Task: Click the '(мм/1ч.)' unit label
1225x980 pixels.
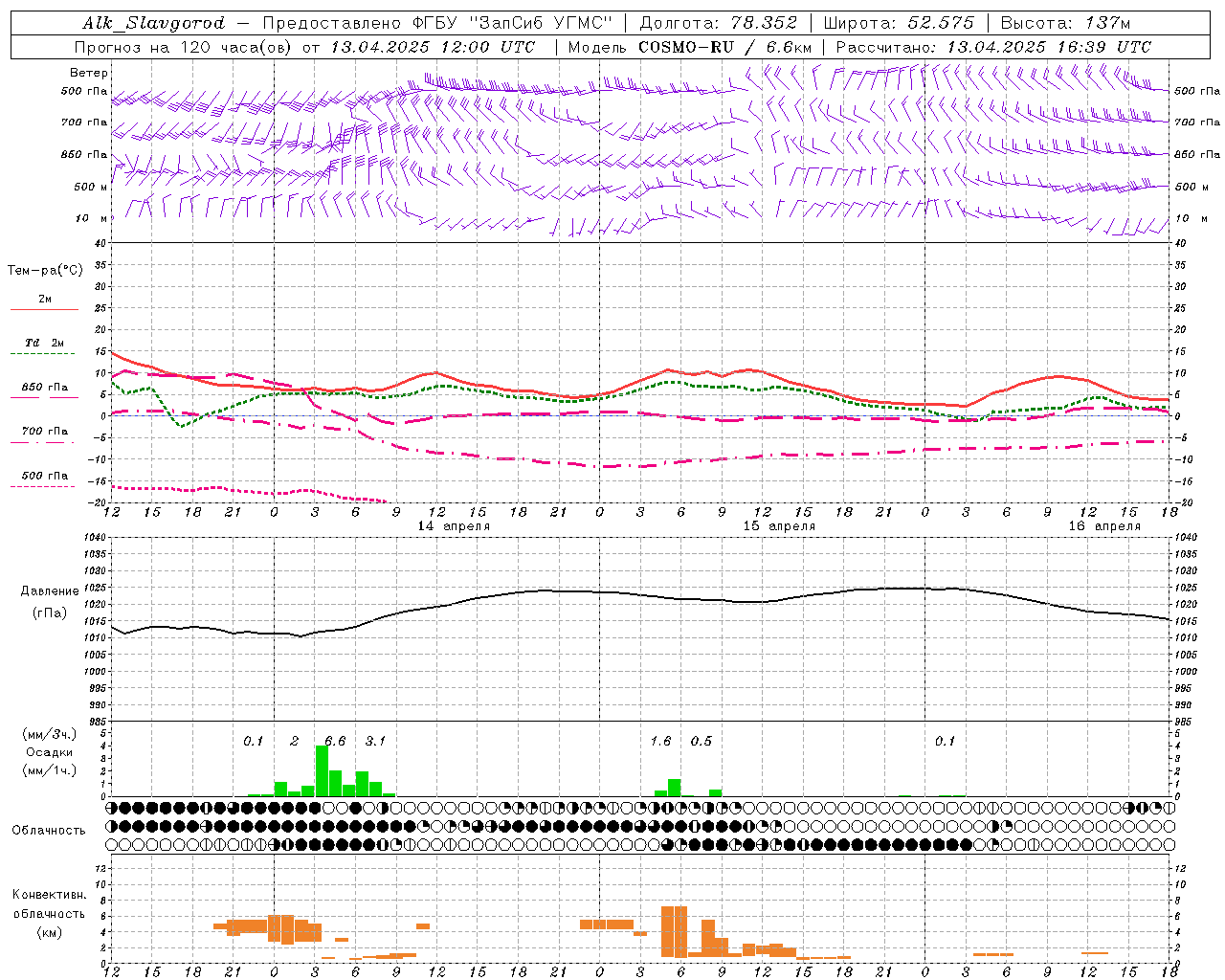Action: [x=49, y=770]
